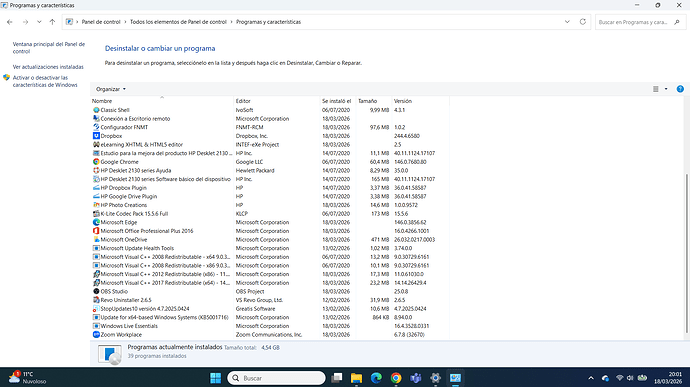This screenshot has width=690, height=387.
Task: Open Ventana principal del Panel de control
Action: click(48, 48)
